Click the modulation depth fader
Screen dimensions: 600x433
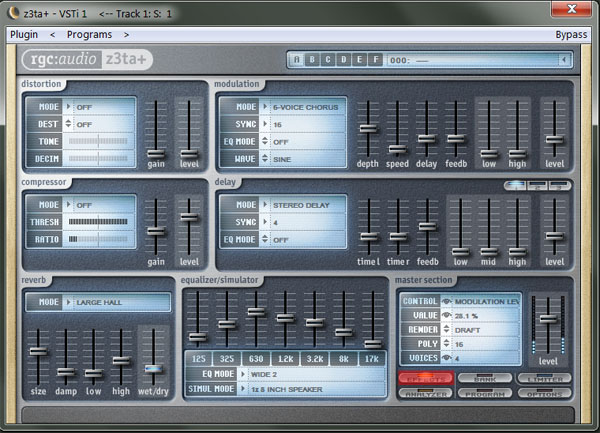[x=368, y=129]
